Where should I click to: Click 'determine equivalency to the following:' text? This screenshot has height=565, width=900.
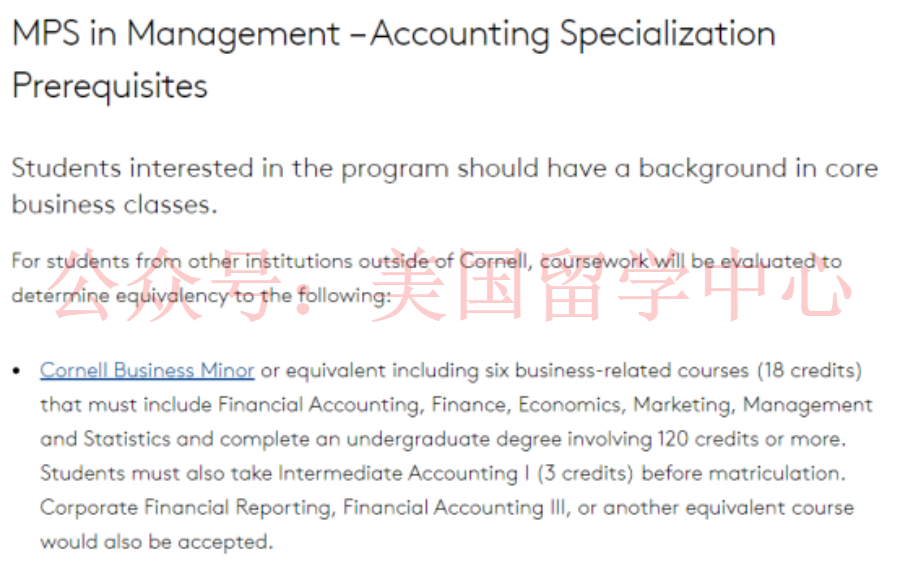(201, 296)
